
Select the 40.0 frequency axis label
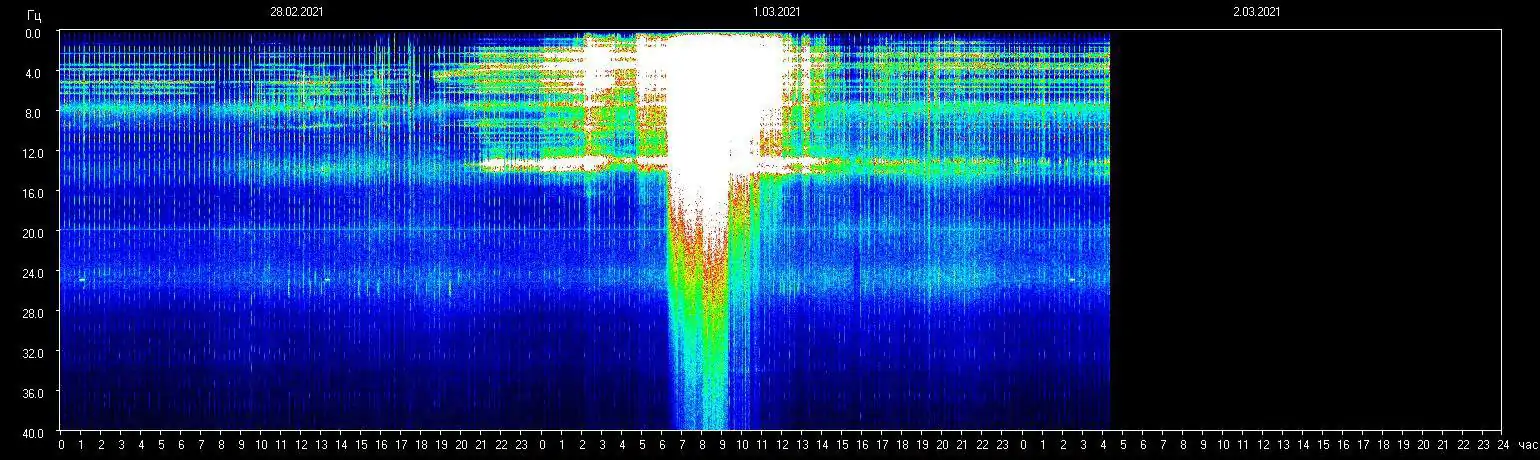pyautogui.click(x=32, y=432)
